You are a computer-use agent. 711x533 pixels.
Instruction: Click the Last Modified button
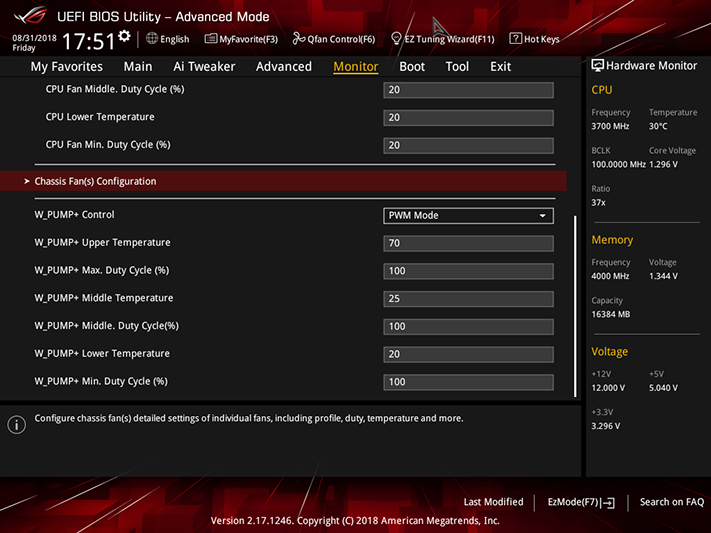click(x=493, y=502)
